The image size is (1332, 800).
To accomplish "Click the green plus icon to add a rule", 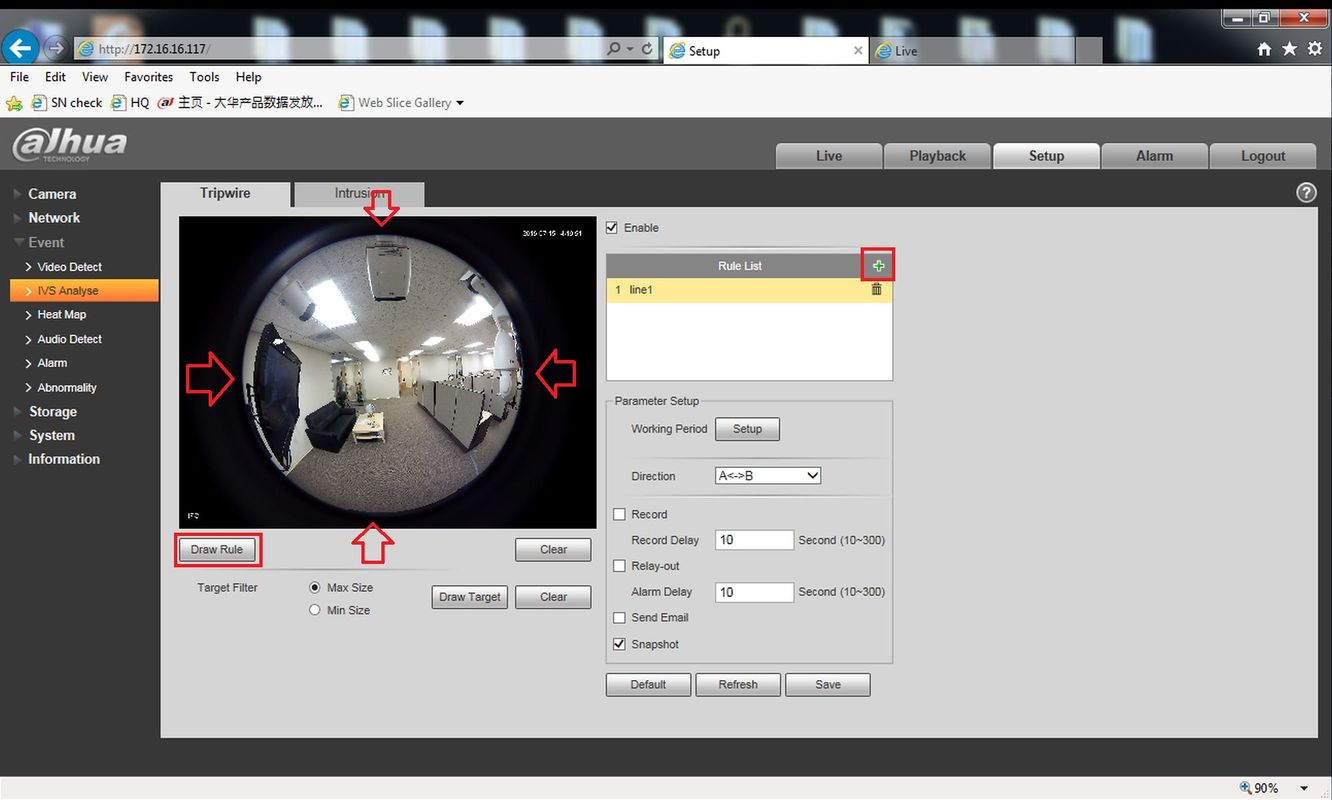I will click(878, 266).
